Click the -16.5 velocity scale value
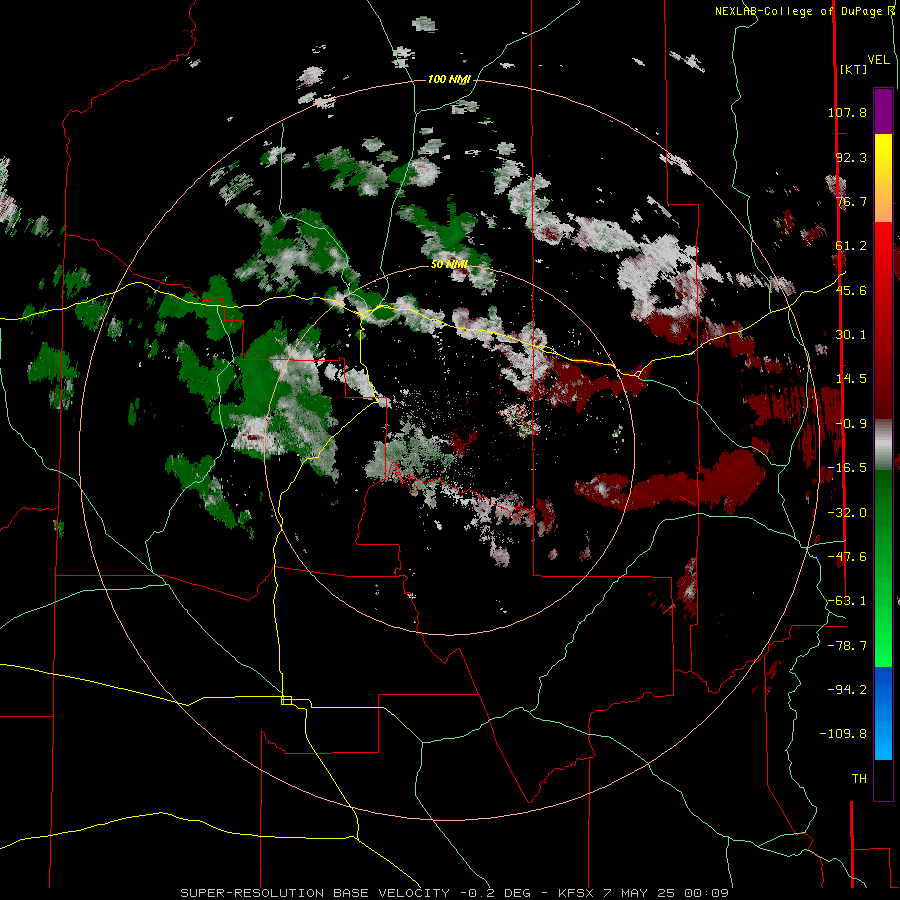 coord(847,468)
